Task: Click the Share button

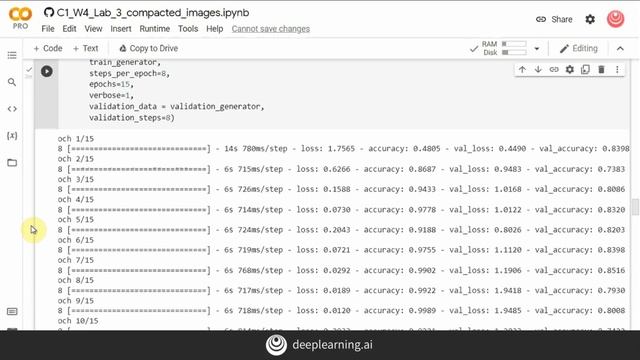Action: pyautogui.click(x=554, y=19)
